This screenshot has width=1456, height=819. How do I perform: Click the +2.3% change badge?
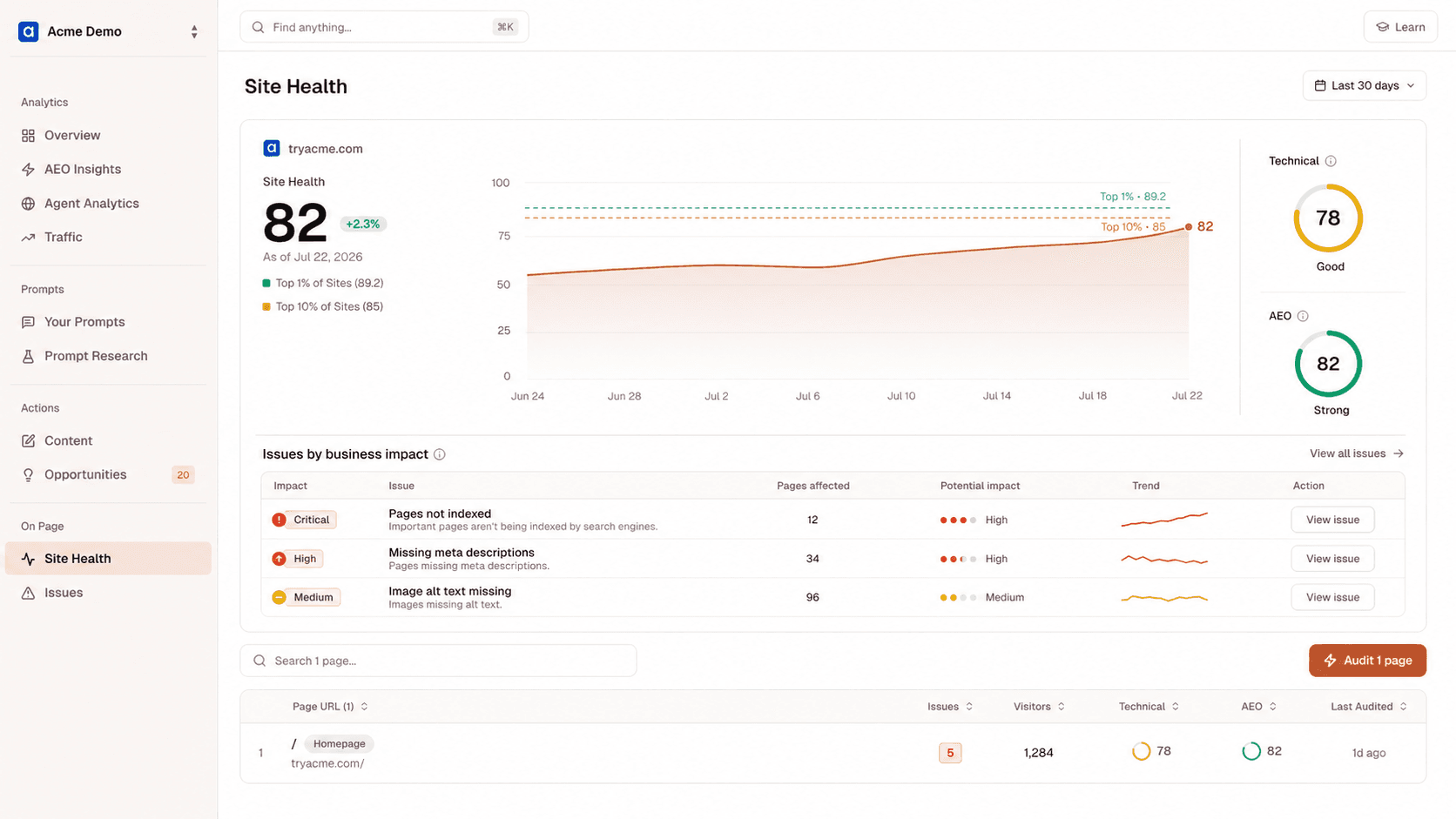tap(363, 224)
